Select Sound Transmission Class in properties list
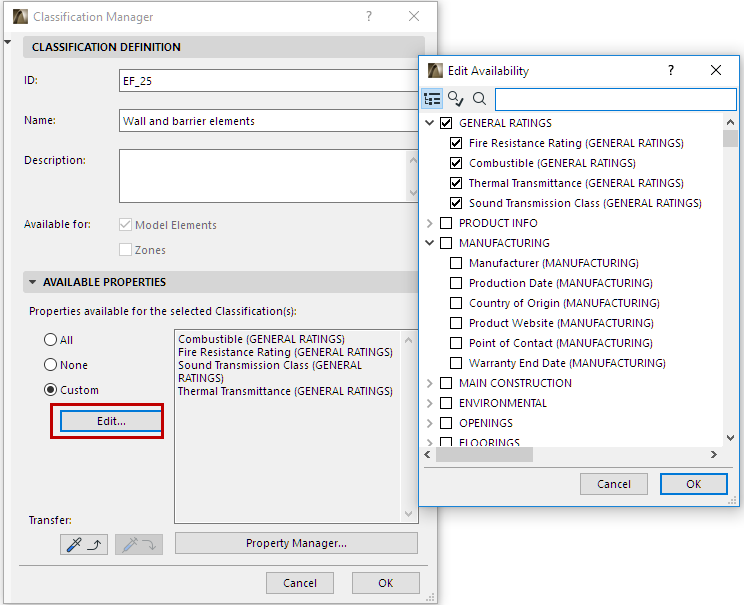Screen dimensions: 744x605 coord(270,372)
